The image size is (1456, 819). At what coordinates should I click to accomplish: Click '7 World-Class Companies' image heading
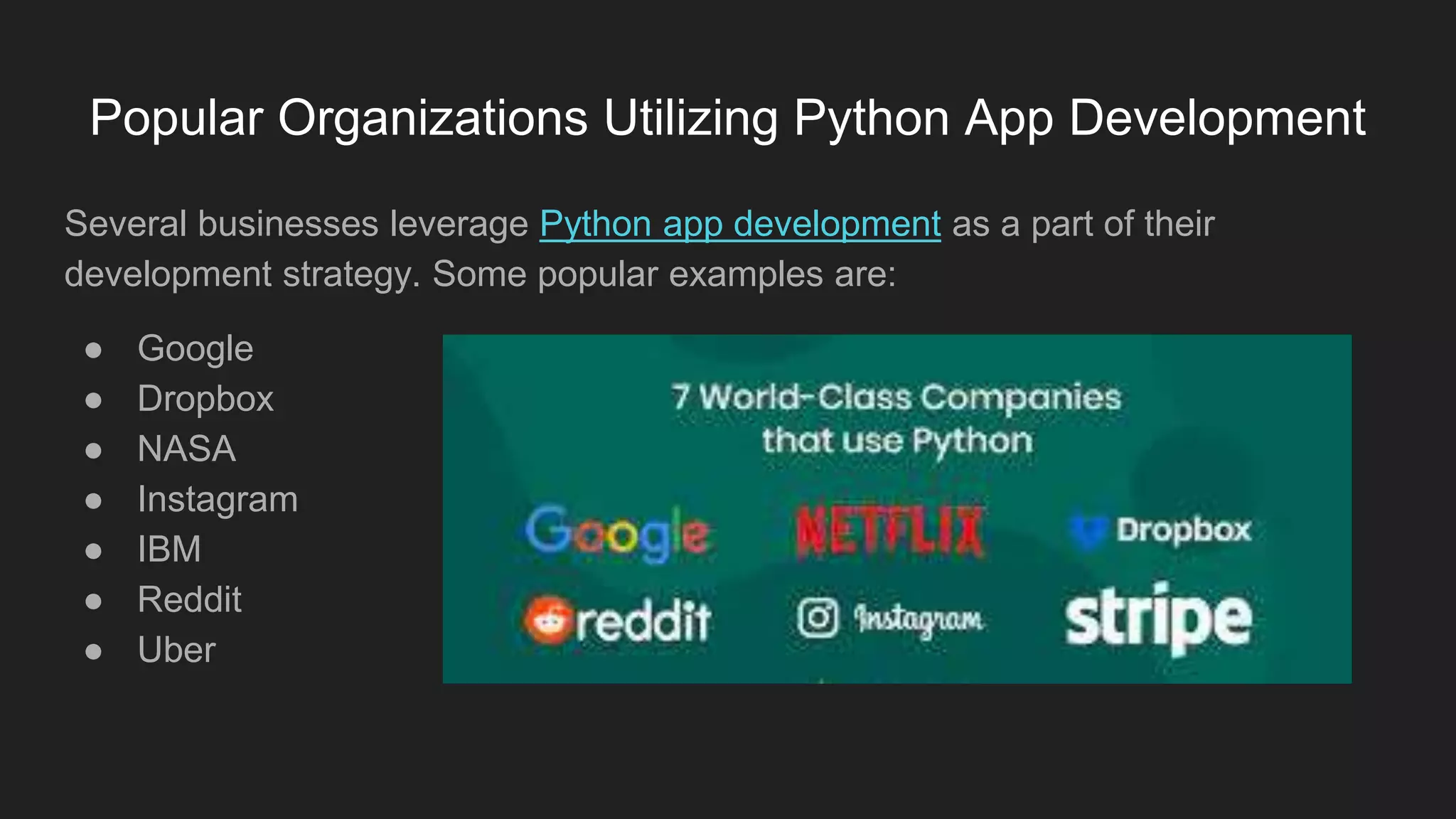[x=896, y=397]
